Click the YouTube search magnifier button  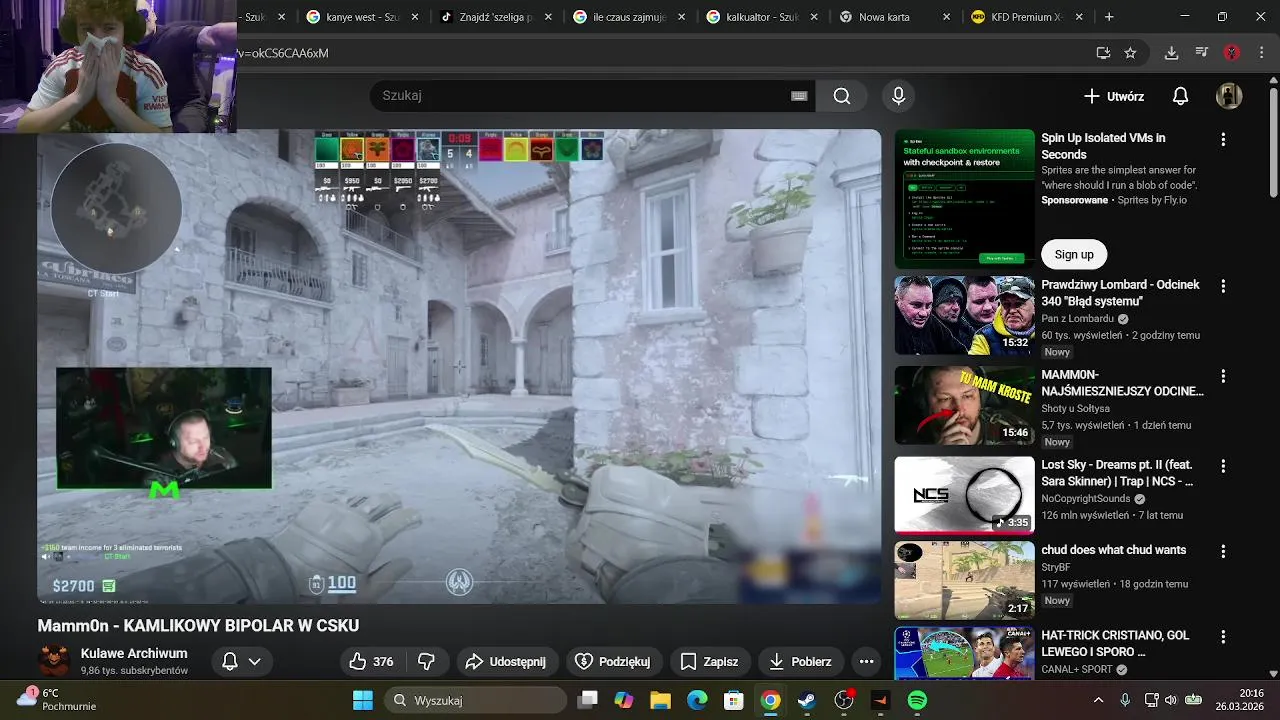tap(842, 96)
